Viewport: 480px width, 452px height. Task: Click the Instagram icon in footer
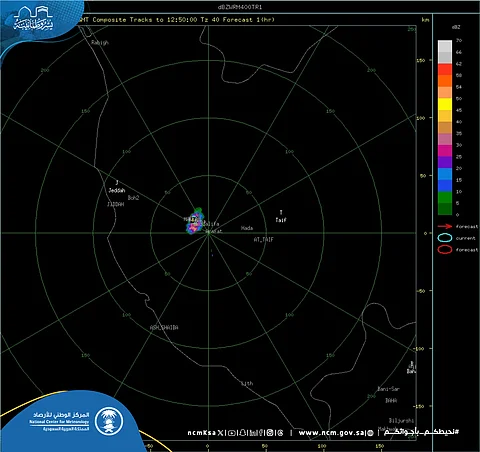click(x=270, y=433)
